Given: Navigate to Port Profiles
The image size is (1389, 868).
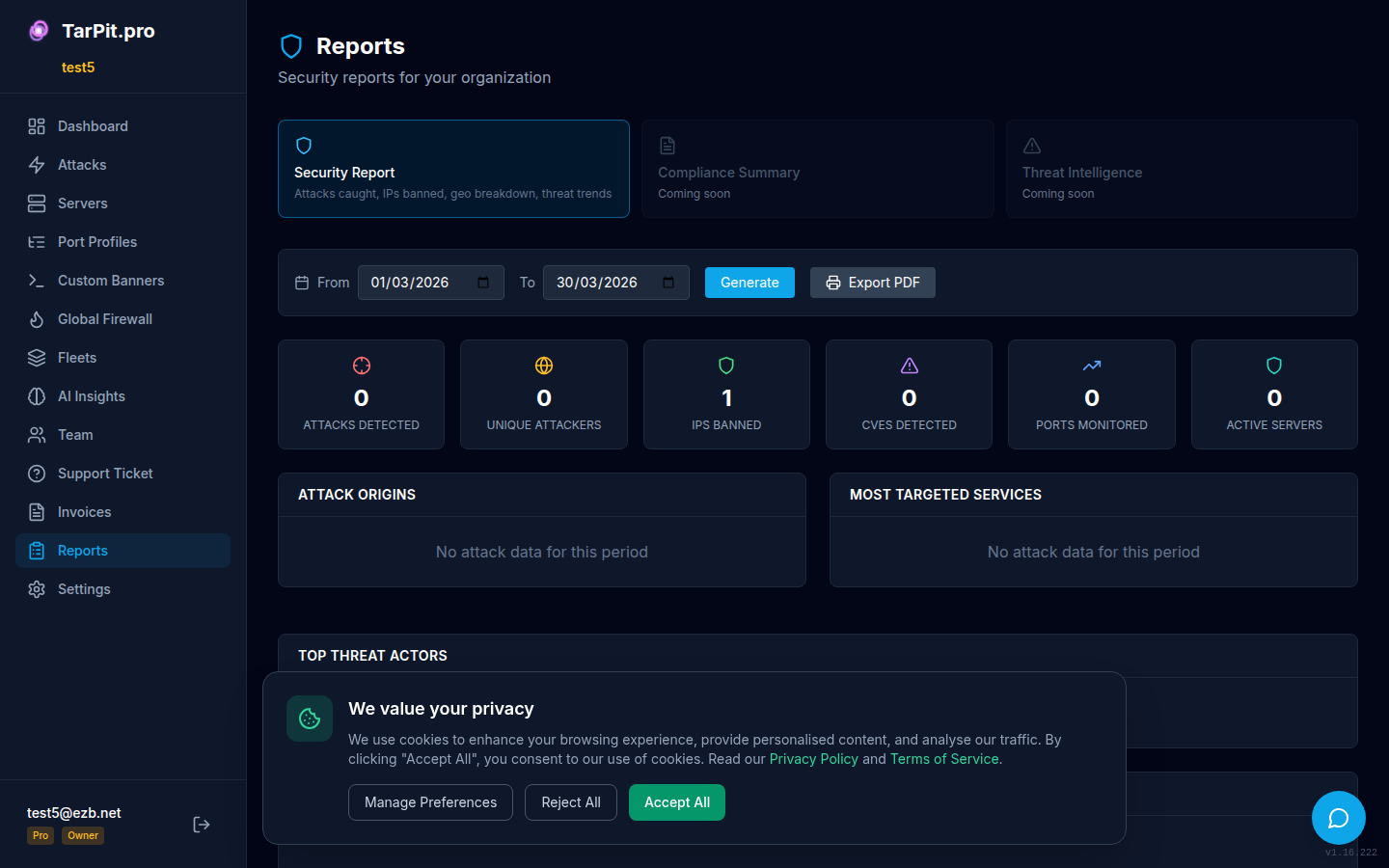Looking at the screenshot, I should 123,242.
